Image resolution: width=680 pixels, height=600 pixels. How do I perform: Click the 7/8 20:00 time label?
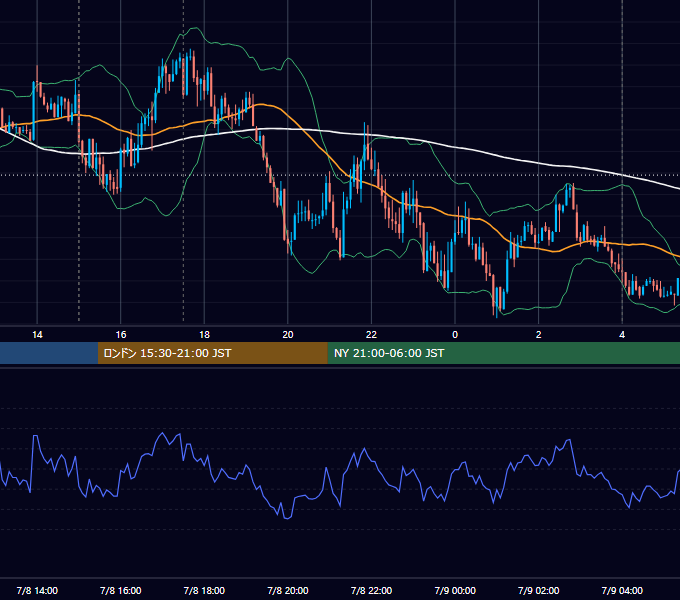288,590
